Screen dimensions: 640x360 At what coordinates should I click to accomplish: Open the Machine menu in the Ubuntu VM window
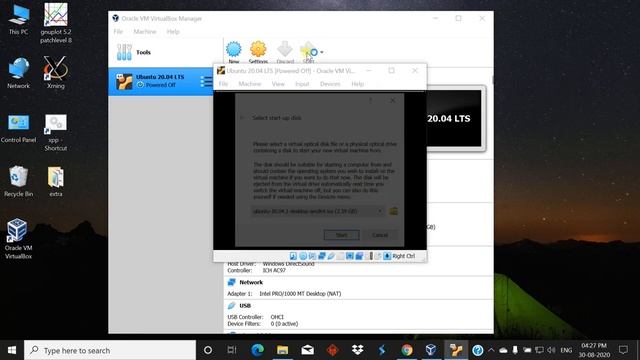click(x=250, y=84)
